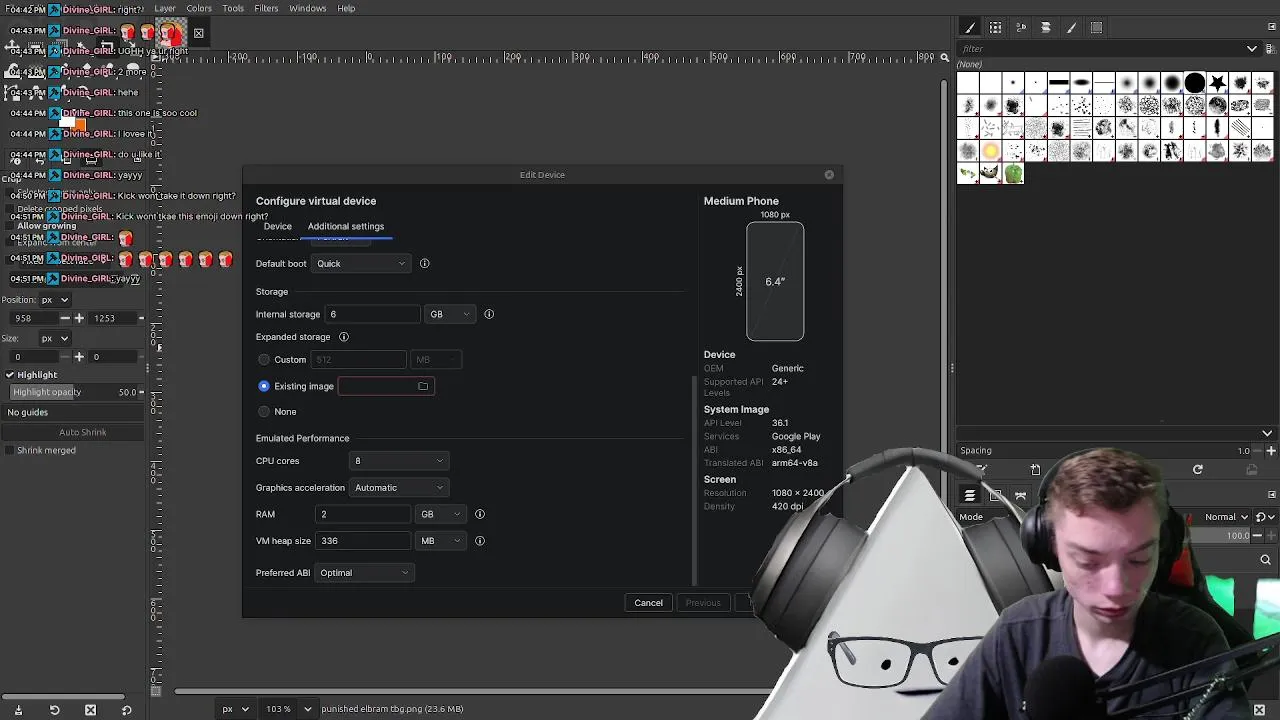Open the CPU cores dropdown
The image size is (1280, 720).
(x=398, y=461)
